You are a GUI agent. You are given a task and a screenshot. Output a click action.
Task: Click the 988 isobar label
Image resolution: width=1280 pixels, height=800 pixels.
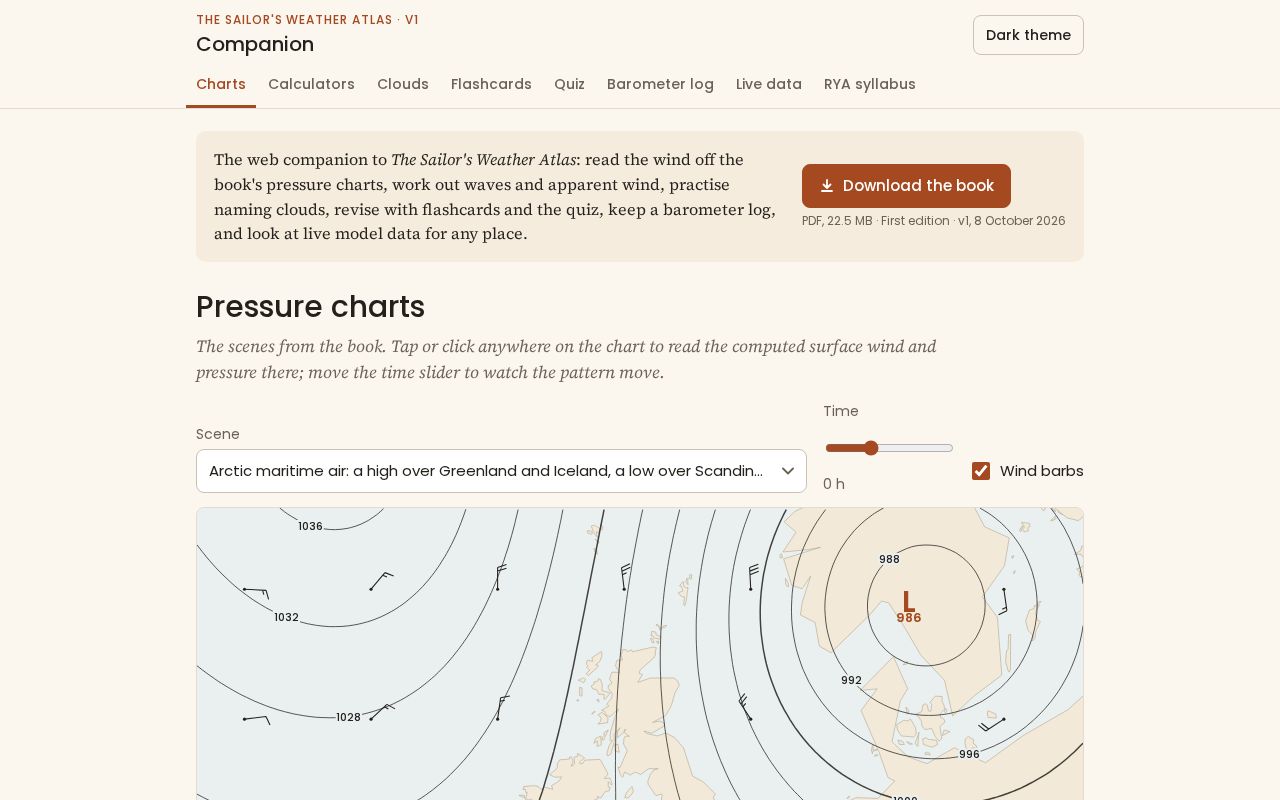(889, 559)
